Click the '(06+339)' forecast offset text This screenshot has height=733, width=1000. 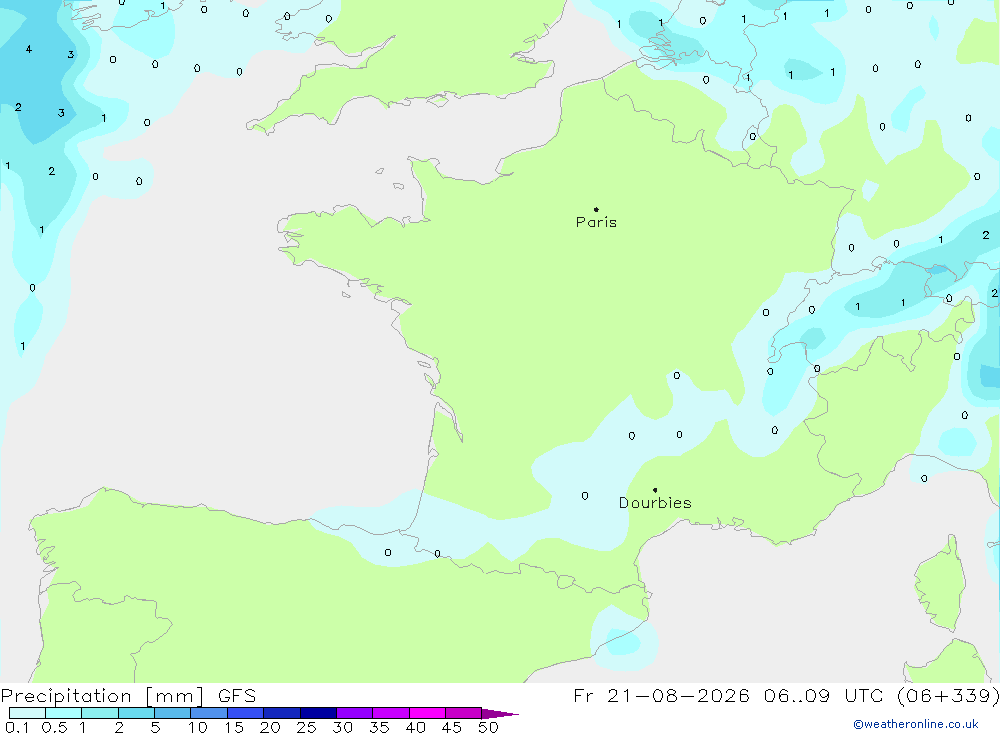[948, 696]
